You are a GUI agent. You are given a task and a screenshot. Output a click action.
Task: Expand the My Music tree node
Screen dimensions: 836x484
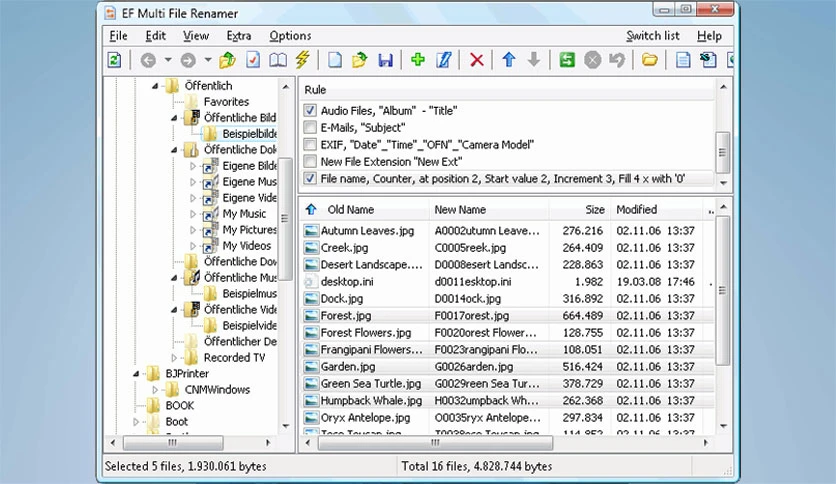[193, 214]
